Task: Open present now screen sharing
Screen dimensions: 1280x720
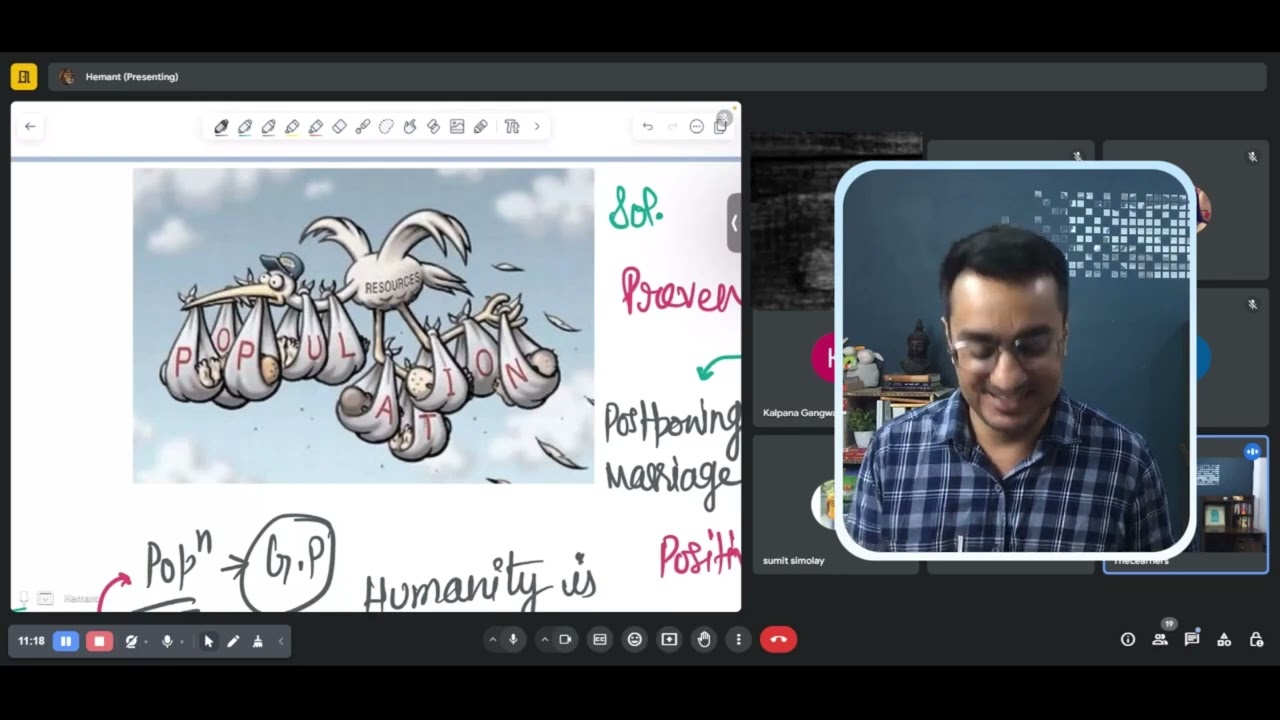Action: pyautogui.click(x=669, y=640)
